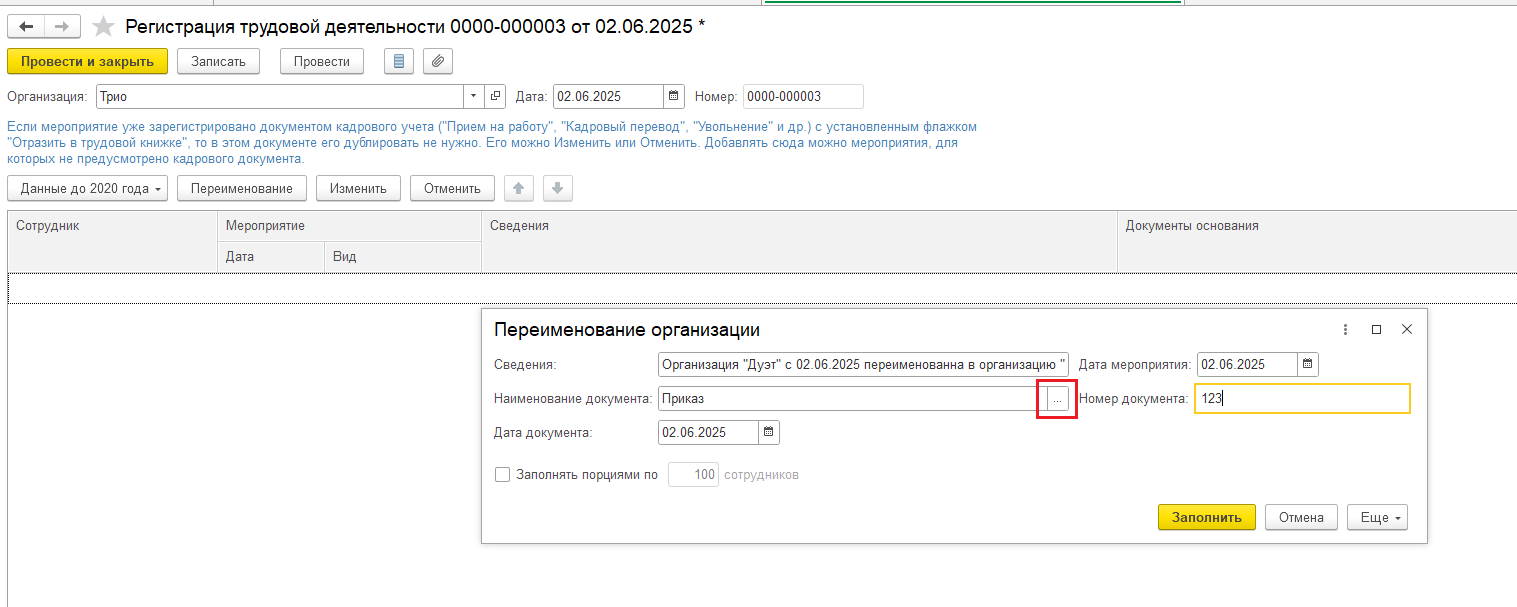The width and height of the screenshot is (1517, 607).
Task: Click the Изменить button
Action: (x=358, y=188)
